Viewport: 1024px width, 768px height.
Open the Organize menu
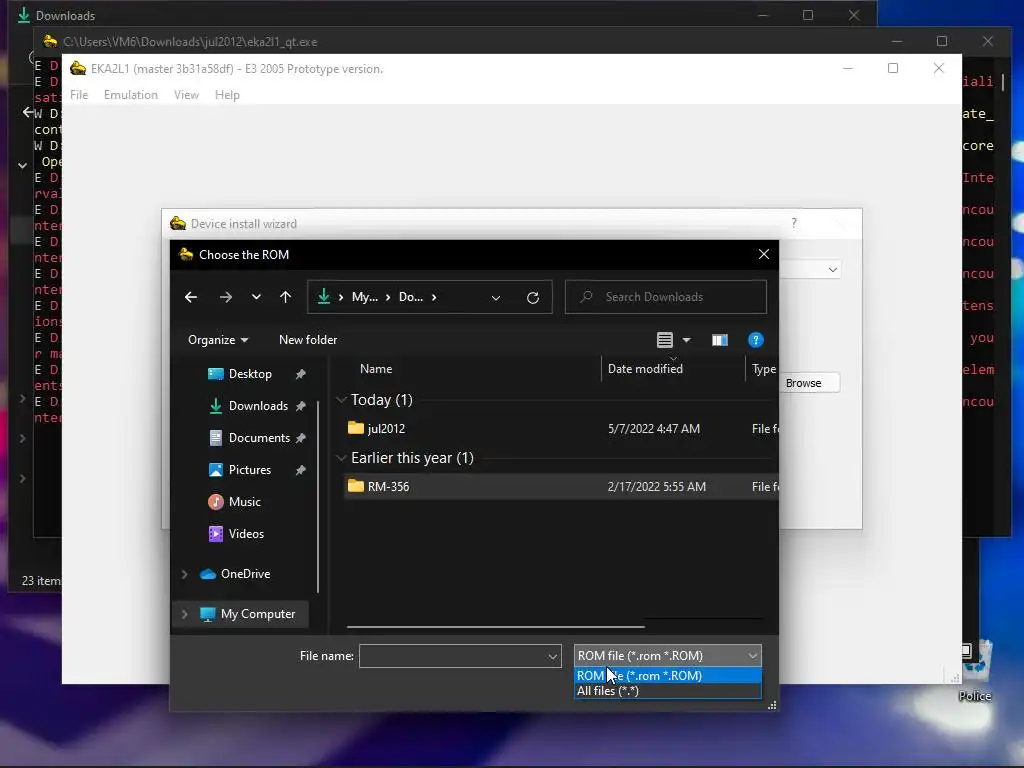click(x=218, y=340)
